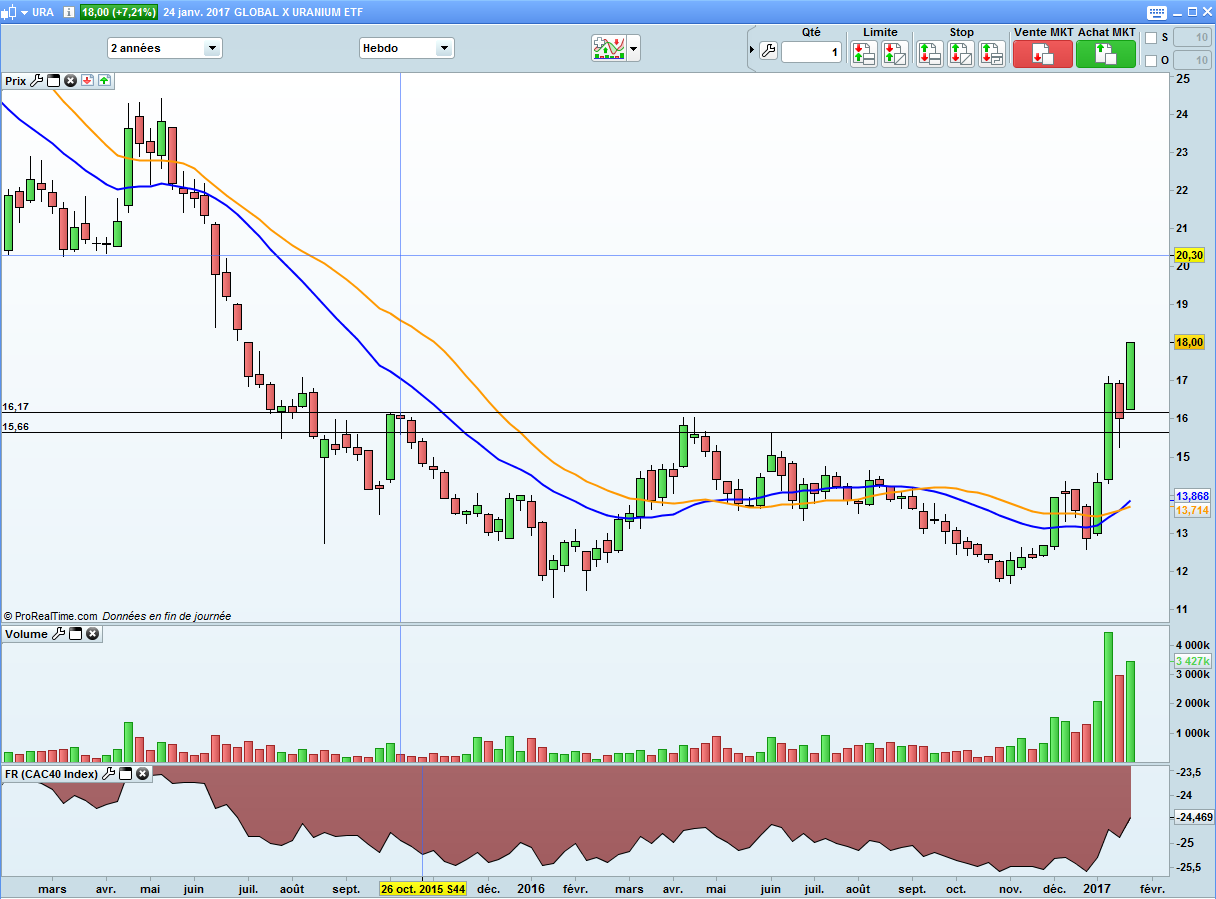This screenshot has width=1216, height=899.
Task: Click the blue 13,868 moving average value
Action: click(x=1192, y=496)
